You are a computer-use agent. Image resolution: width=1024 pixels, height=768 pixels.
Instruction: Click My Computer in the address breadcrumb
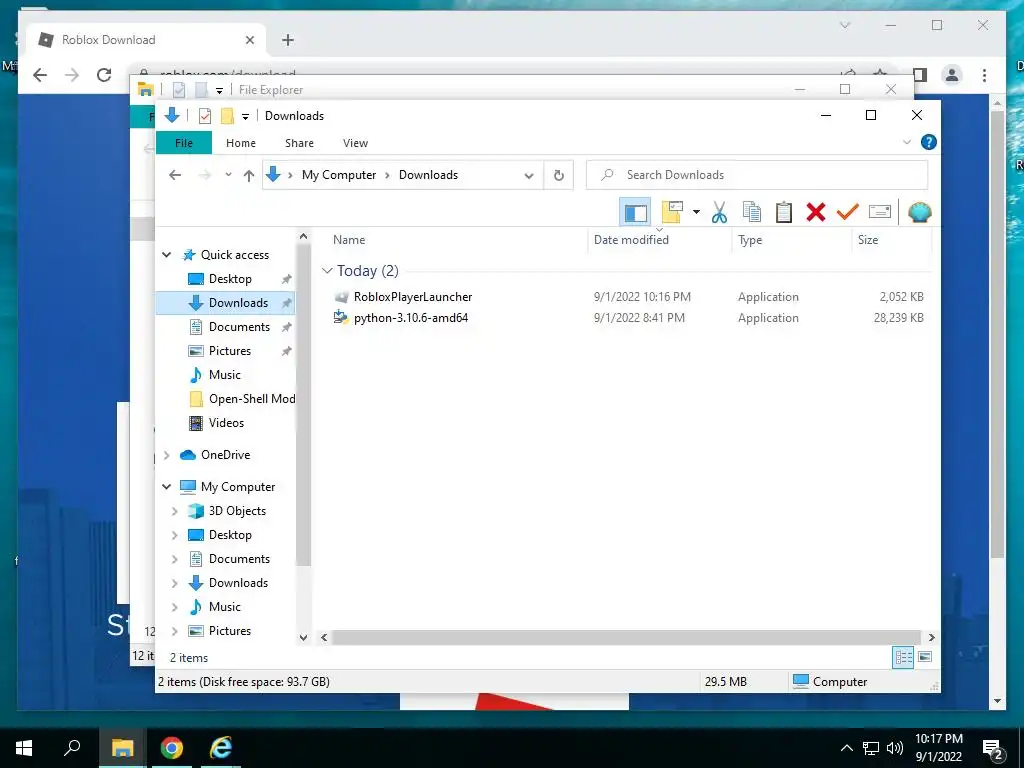[x=339, y=175]
